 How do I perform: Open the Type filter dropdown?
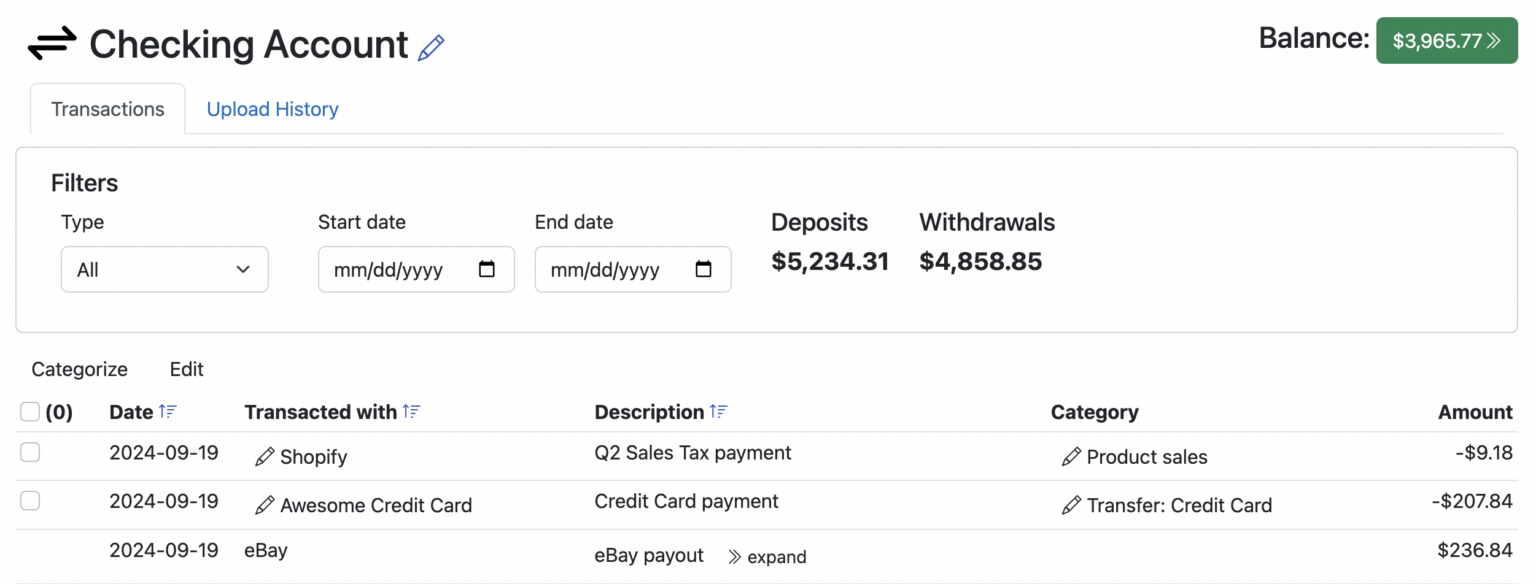(164, 269)
